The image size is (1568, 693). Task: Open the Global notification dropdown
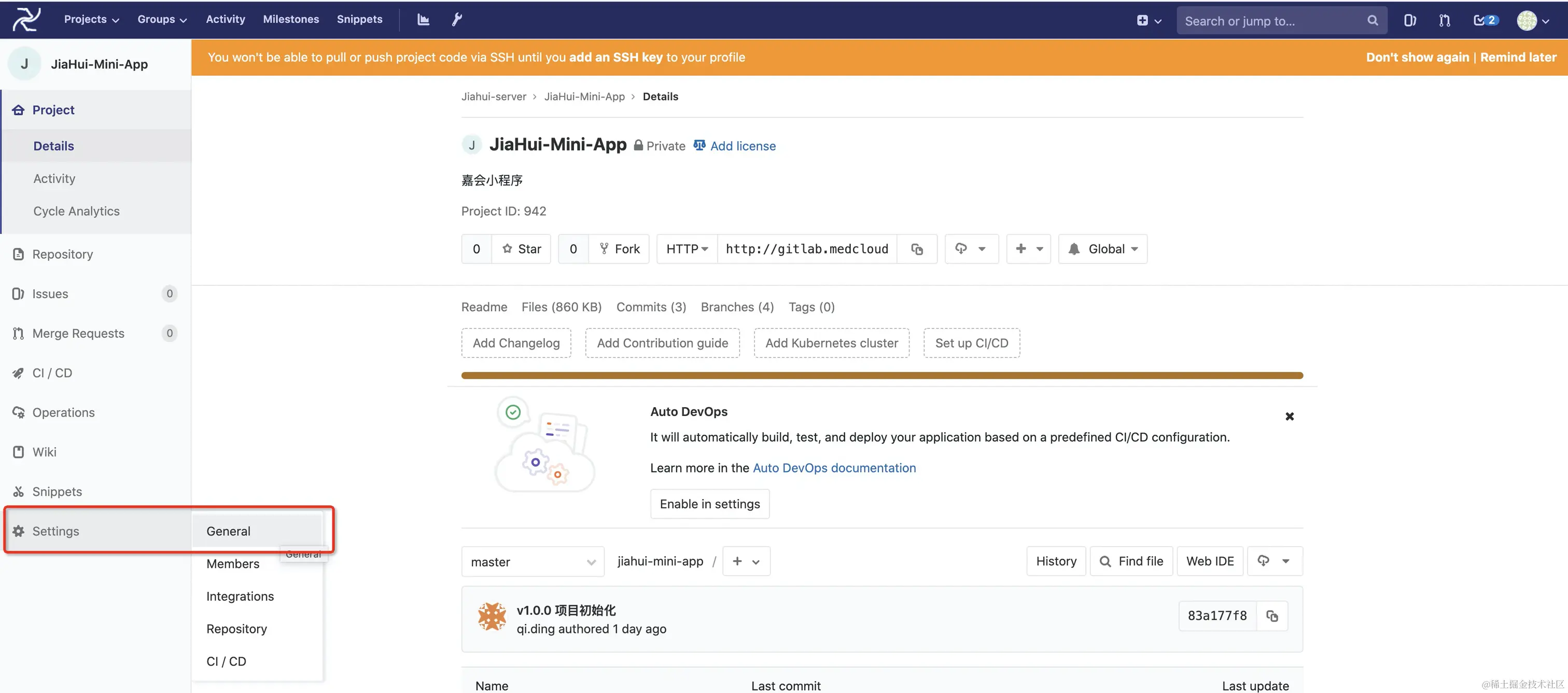click(x=1103, y=248)
